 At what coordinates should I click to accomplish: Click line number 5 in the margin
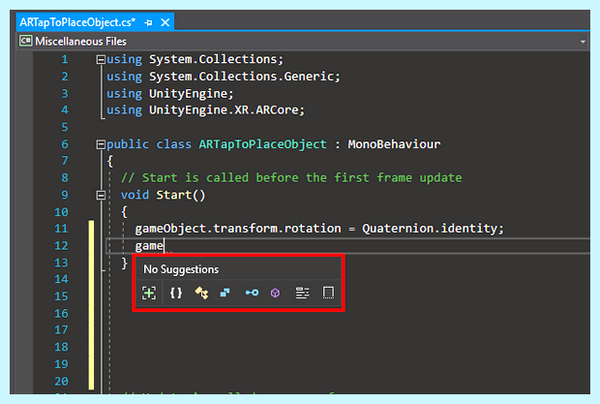pyautogui.click(x=65, y=127)
